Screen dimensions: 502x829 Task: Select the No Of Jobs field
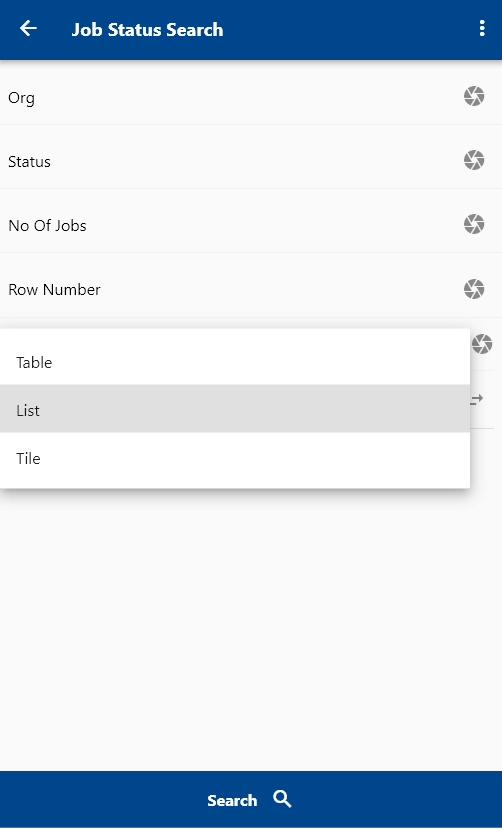pos(251,225)
